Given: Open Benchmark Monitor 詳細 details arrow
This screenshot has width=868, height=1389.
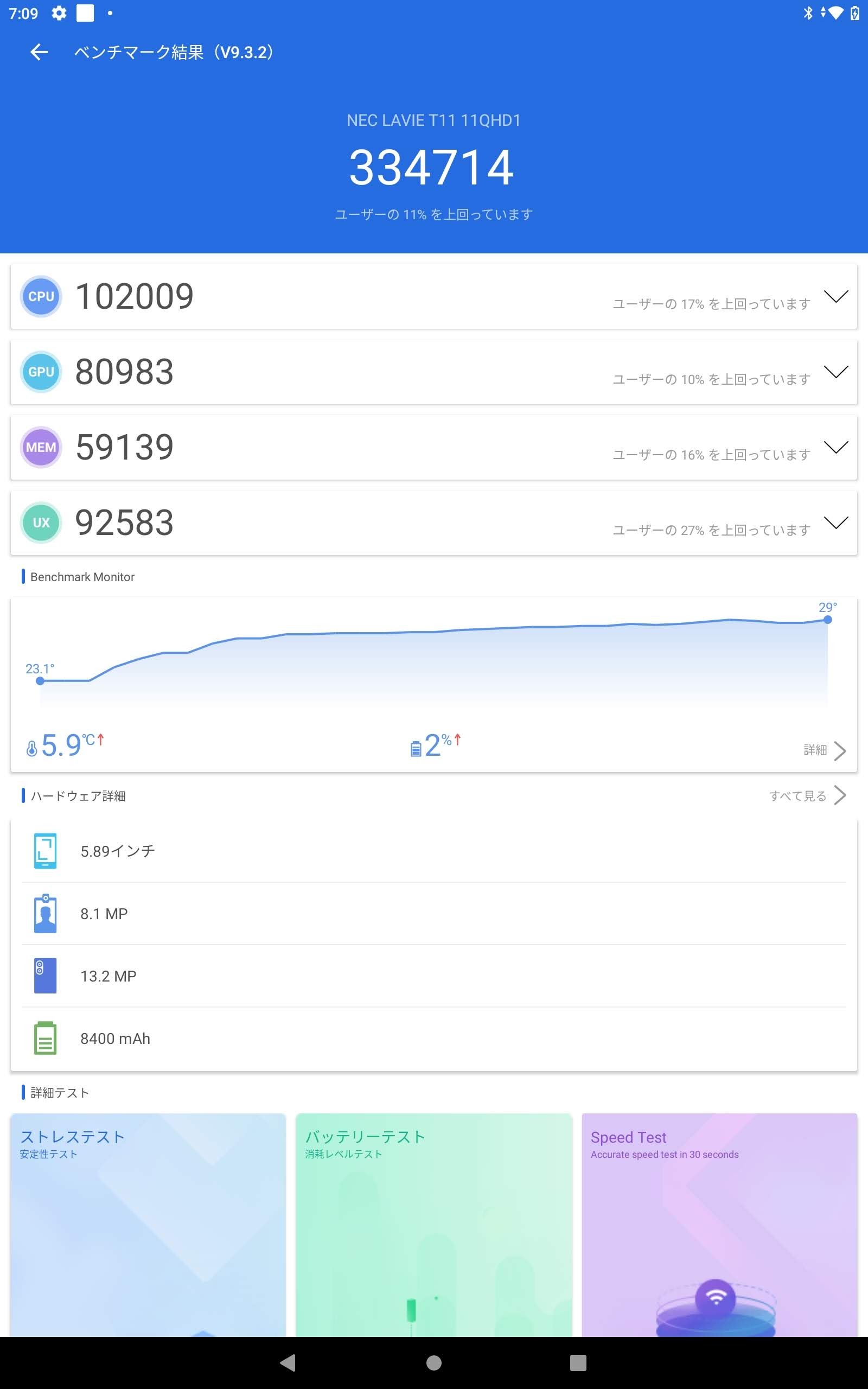Looking at the screenshot, I should click(840, 751).
